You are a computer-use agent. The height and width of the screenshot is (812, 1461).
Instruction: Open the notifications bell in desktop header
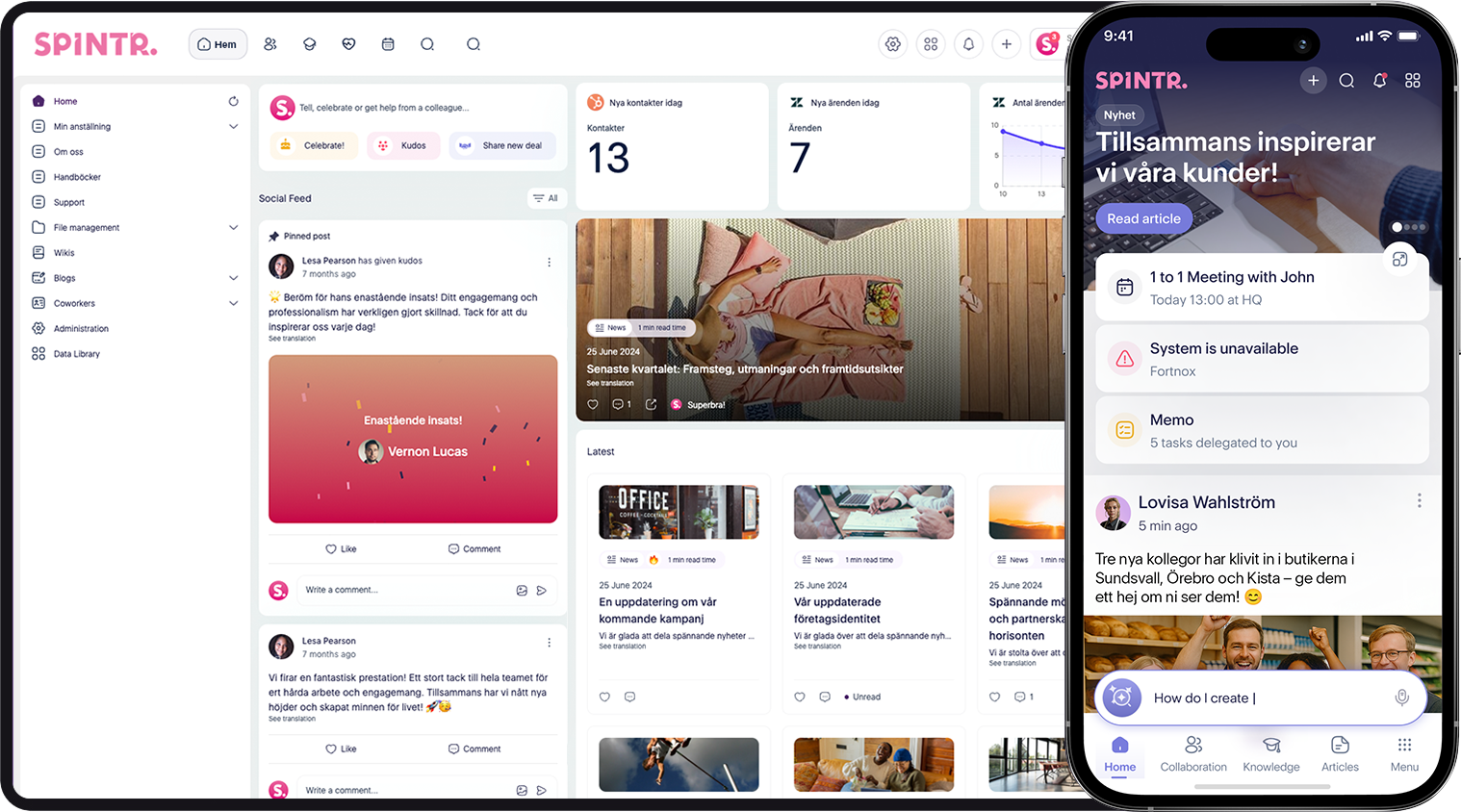click(x=968, y=44)
